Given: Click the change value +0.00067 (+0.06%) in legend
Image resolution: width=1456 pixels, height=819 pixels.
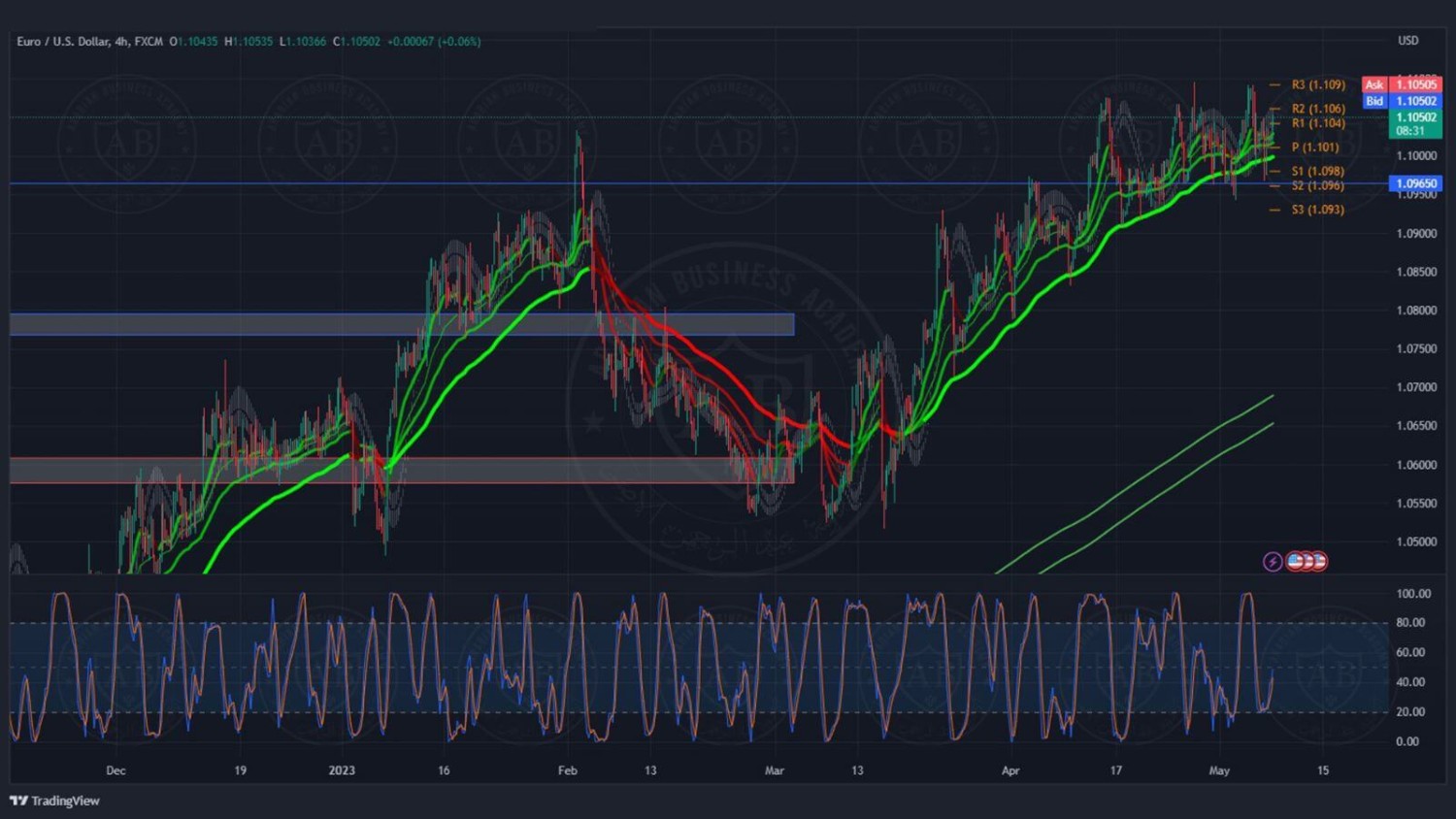Looking at the screenshot, I should pos(434,42).
